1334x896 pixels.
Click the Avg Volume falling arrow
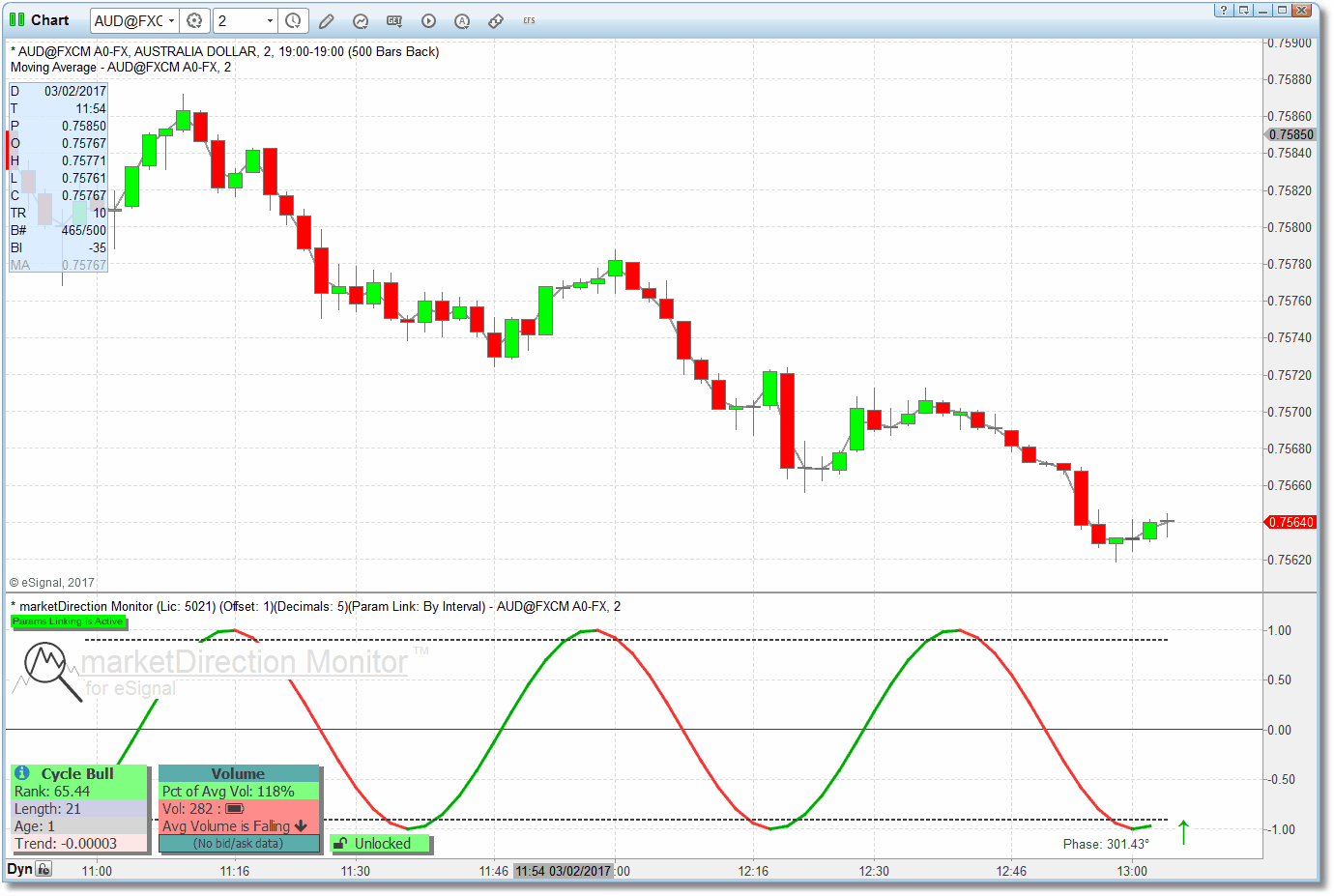(x=301, y=826)
